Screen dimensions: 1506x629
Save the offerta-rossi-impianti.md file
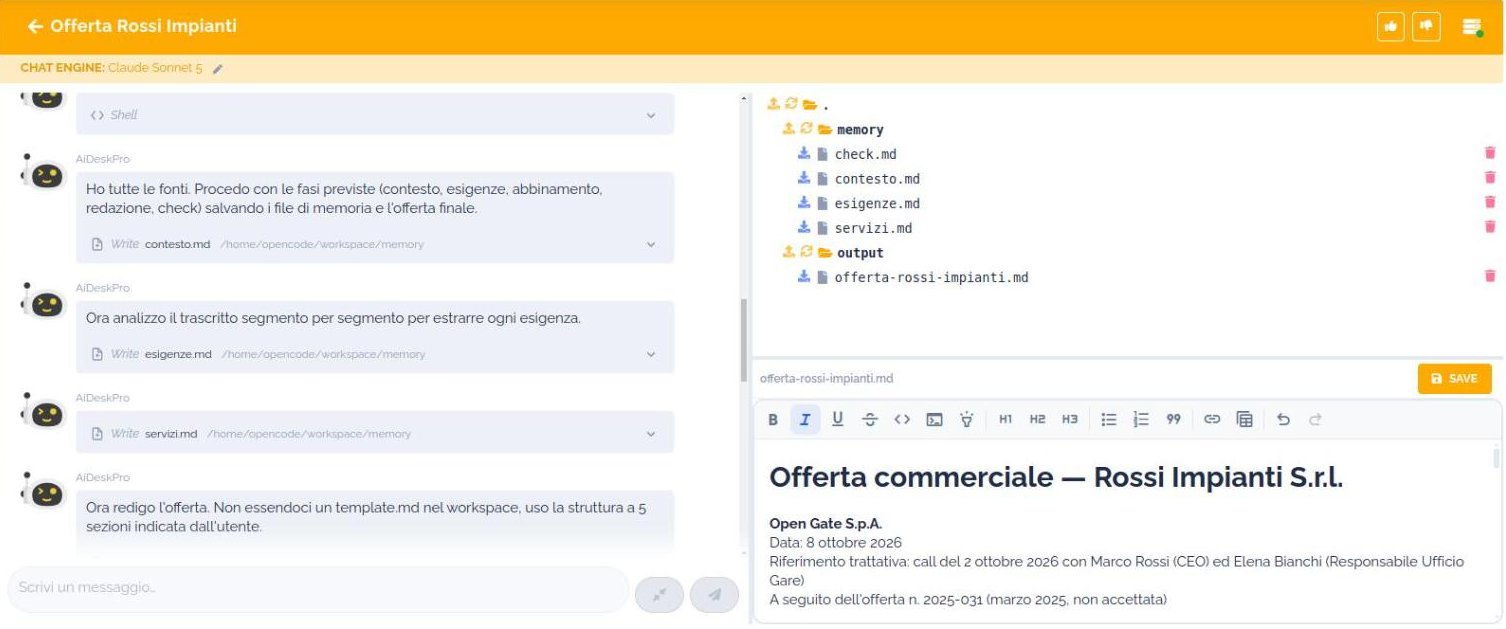(1454, 379)
